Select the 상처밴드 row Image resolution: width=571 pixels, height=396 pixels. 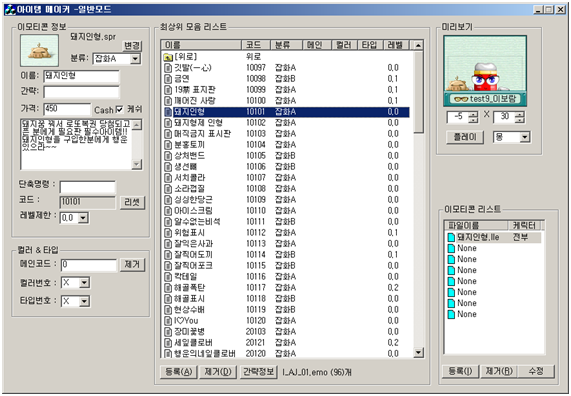(x=287, y=156)
